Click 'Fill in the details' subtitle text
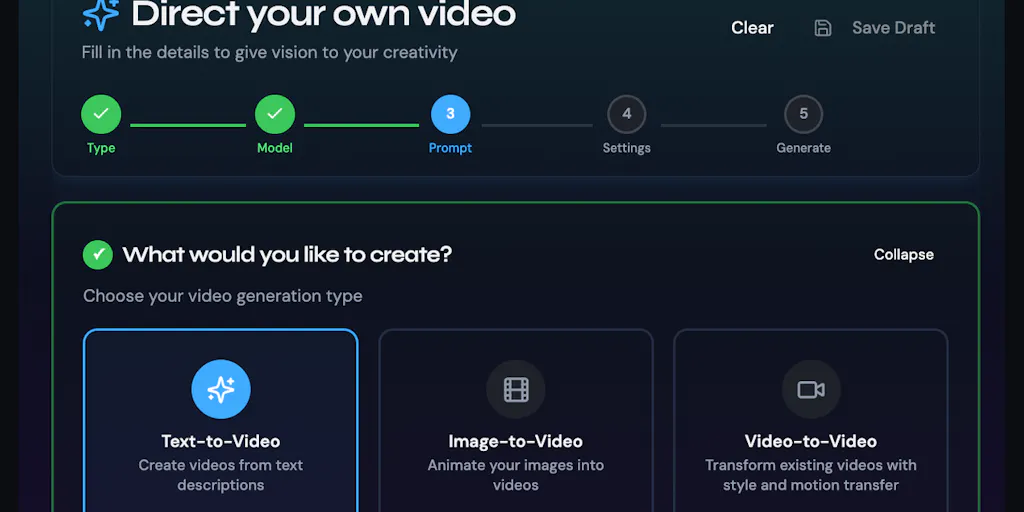Image resolution: width=1024 pixels, height=512 pixels. (x=269, y=52)
